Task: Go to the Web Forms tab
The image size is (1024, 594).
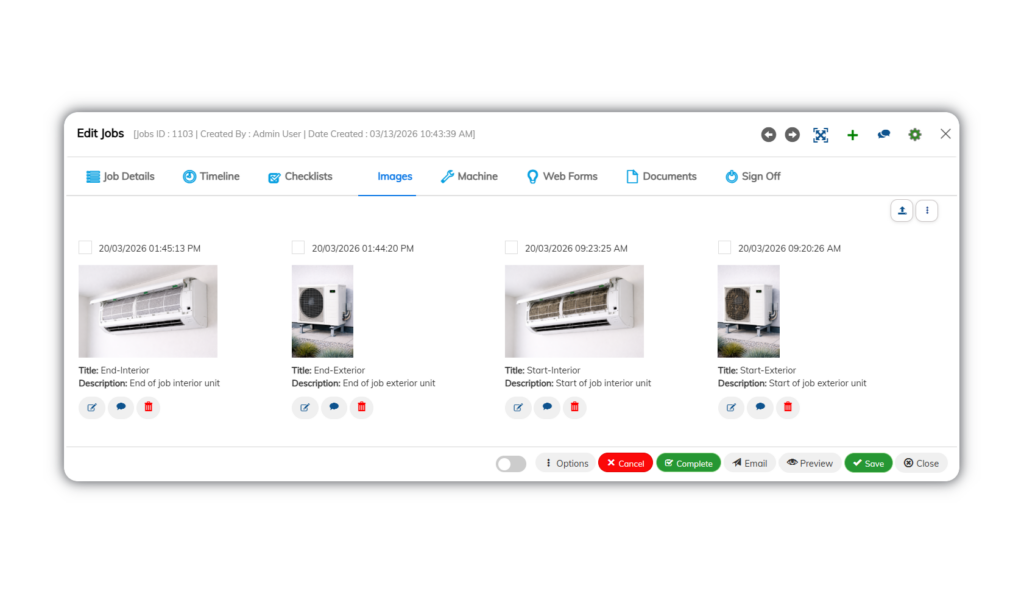Action: click(x=562, y=176)
